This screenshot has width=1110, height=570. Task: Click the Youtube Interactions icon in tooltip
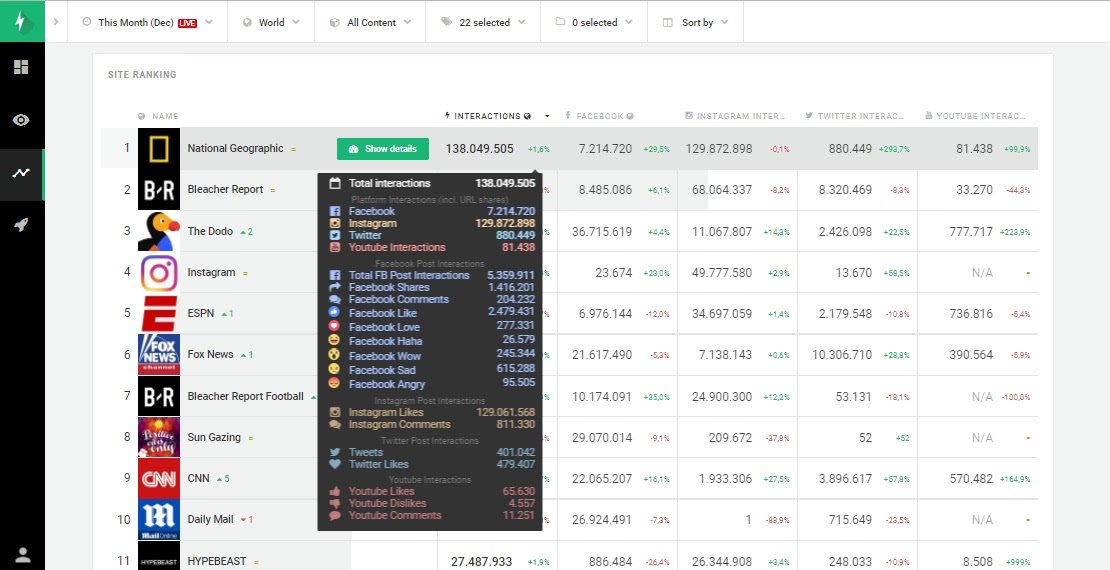336,247
